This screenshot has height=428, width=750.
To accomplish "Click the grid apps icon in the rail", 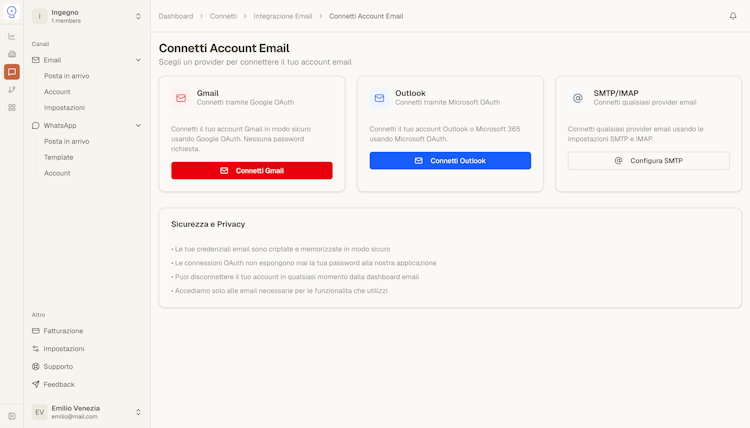I will pos(12,108).
